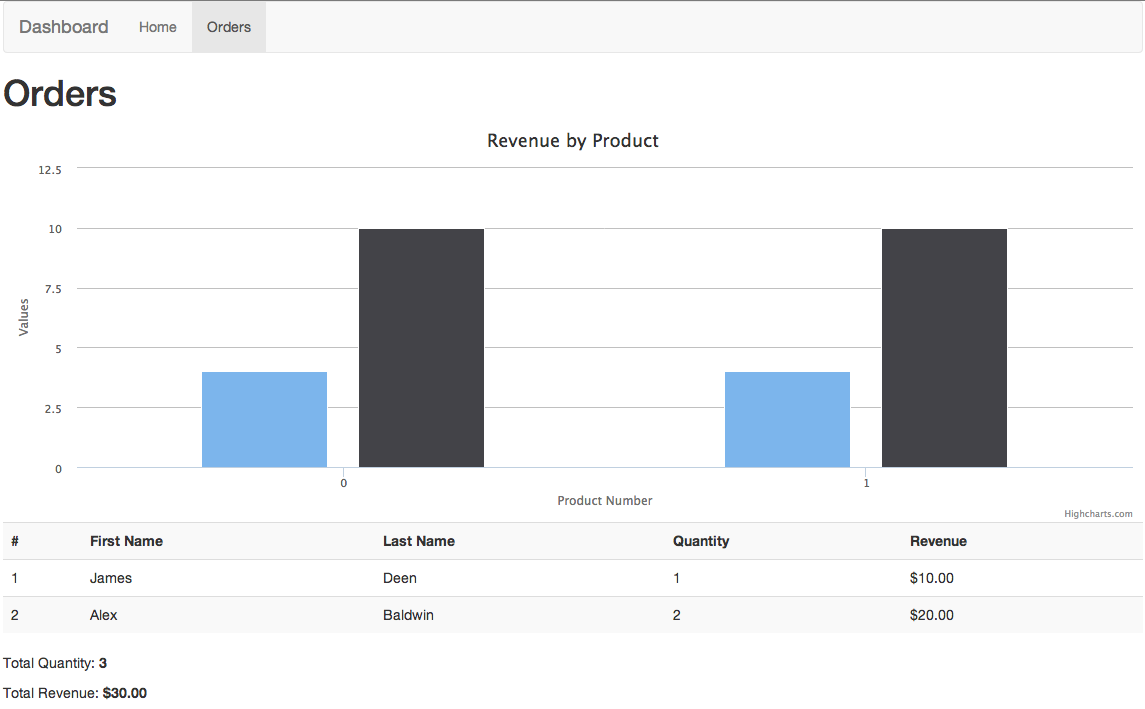Click the Total Revenue: $30.00 text
The height and width of the screenshot is (709, 1145).
pos(74,692)
